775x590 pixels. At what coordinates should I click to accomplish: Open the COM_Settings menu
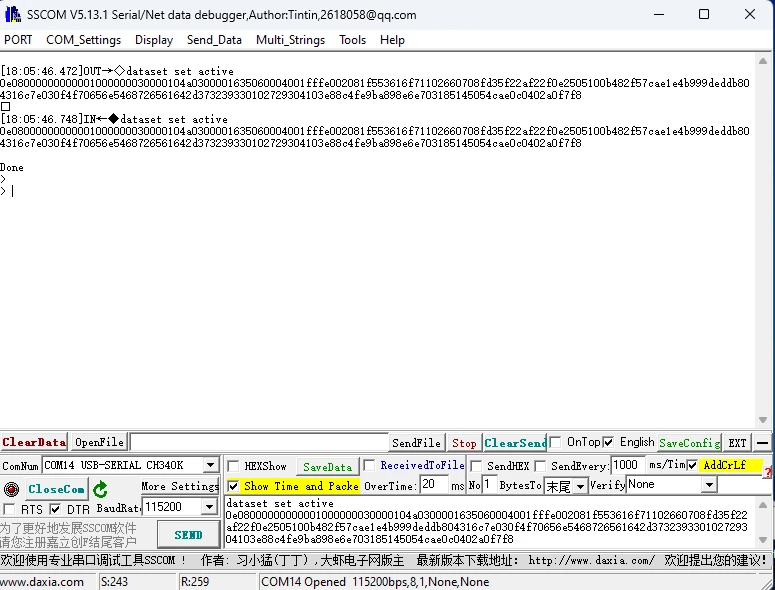pos(83,40)
